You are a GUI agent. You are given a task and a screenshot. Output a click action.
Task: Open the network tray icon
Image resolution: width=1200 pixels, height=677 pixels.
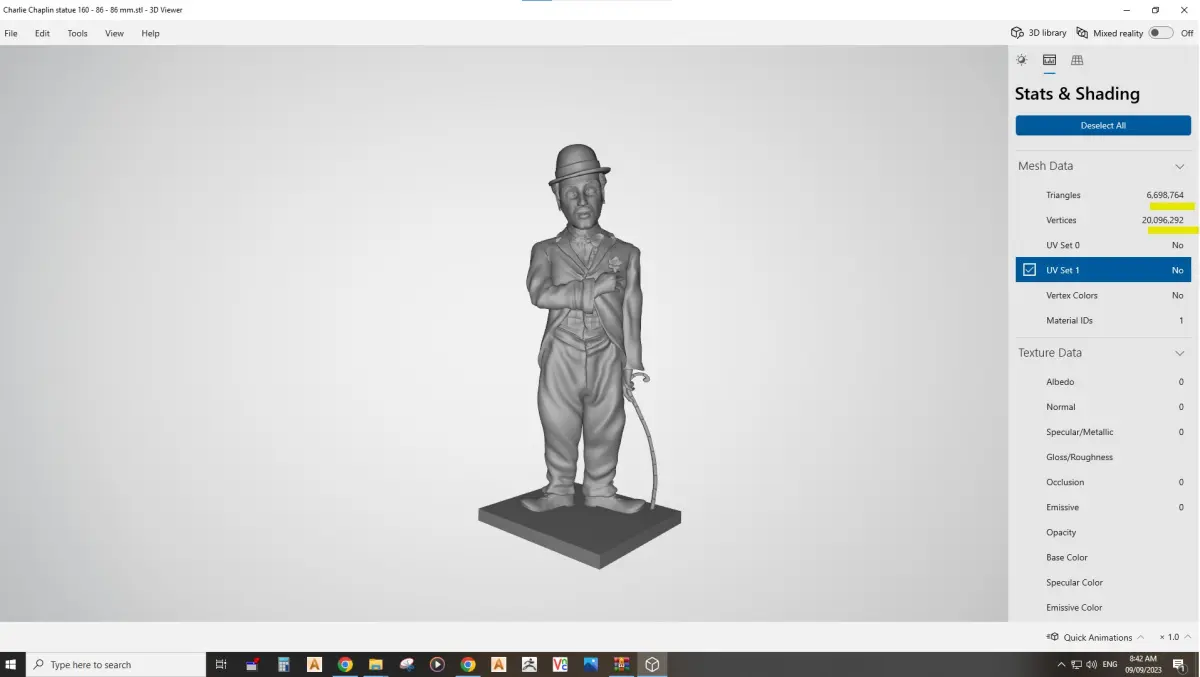tap(1077, 664)
